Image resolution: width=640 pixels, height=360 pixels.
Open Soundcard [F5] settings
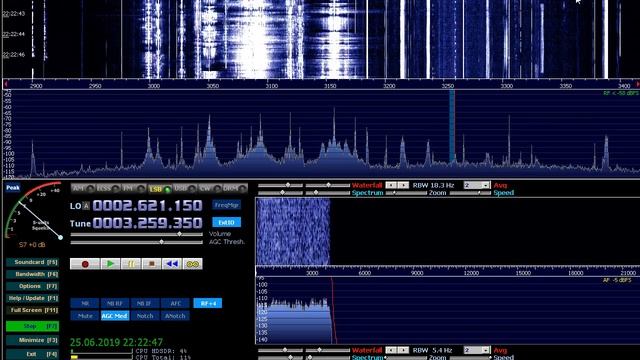33,262
